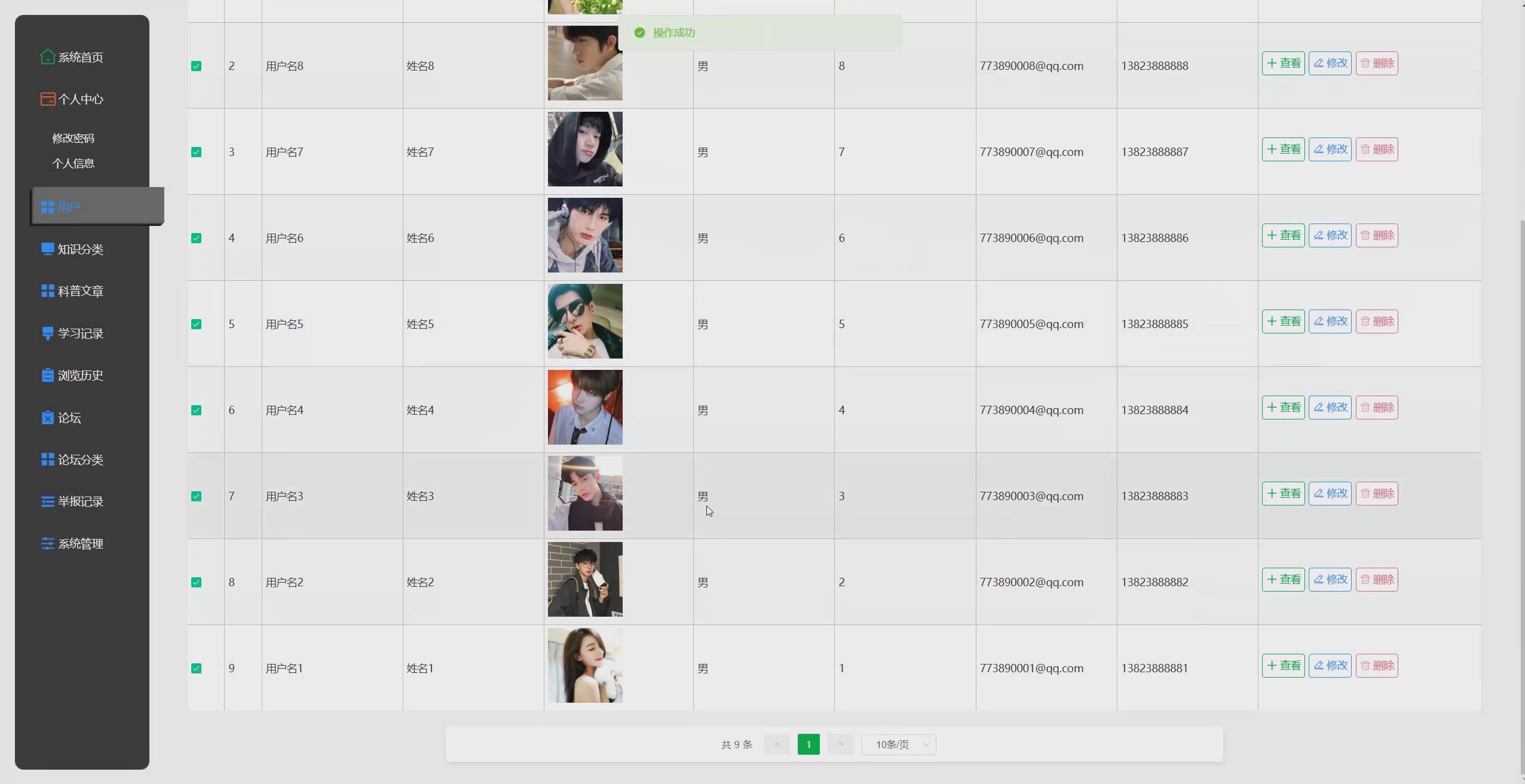Click 删除 button for 用户名4
Image resolution: width=1525 pixels, height=784 pixels.
tap(1377, 408)
